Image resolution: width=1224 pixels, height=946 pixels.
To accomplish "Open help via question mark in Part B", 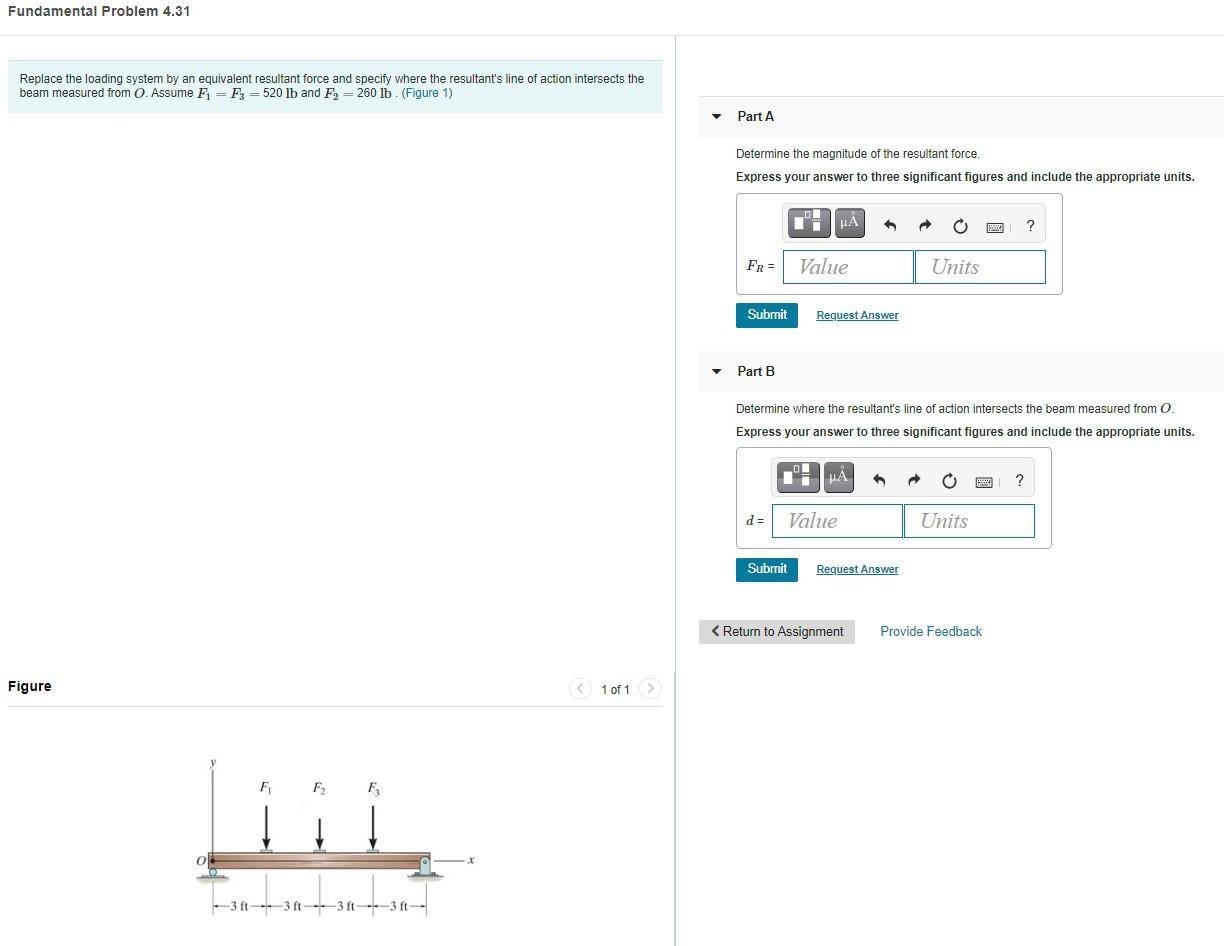I will pyautogui.click(x=1019, y=480).
